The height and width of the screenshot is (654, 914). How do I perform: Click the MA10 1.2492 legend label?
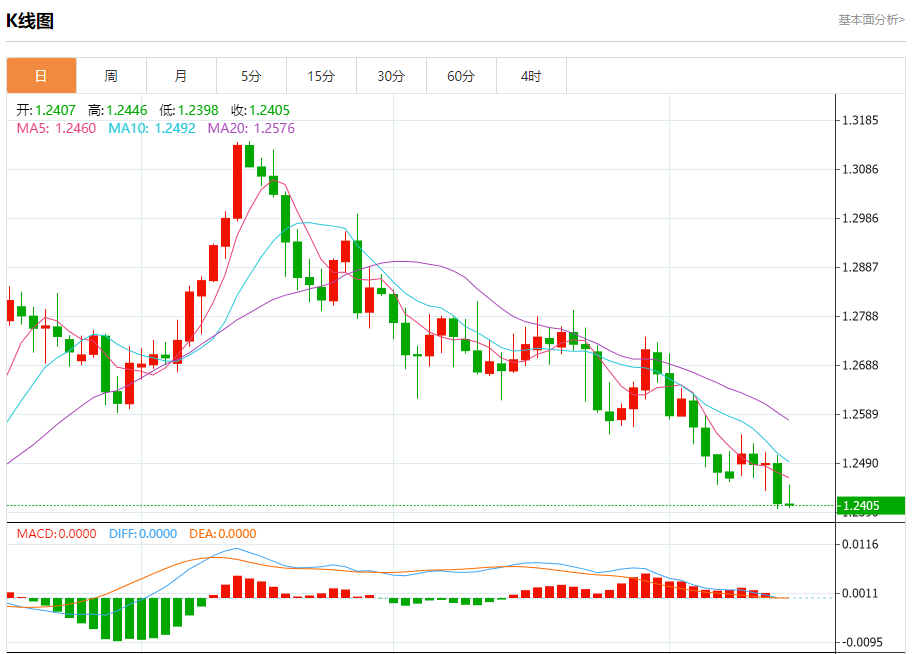pos(152,128)
